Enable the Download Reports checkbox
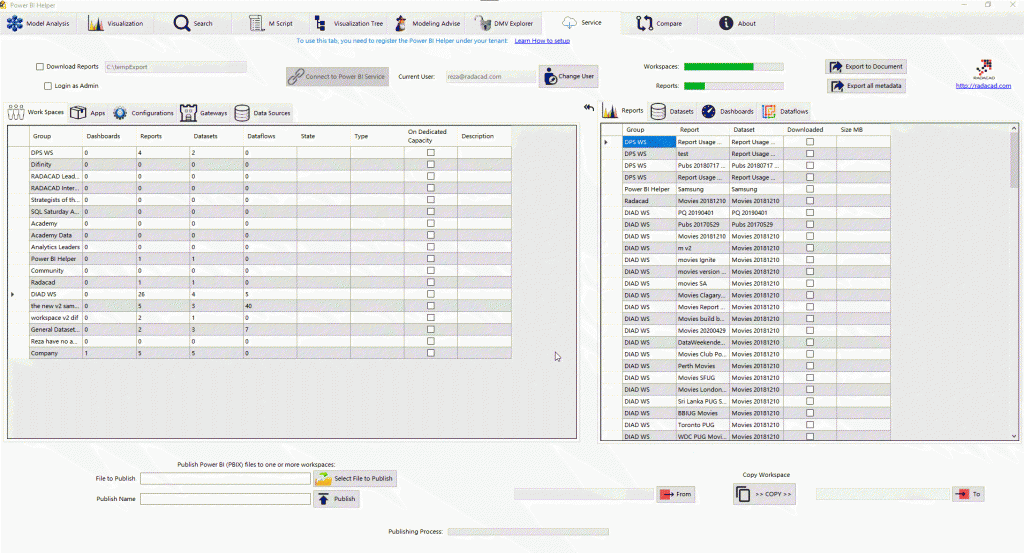This screenshot has width=1024, height=553. click(40, 67)
